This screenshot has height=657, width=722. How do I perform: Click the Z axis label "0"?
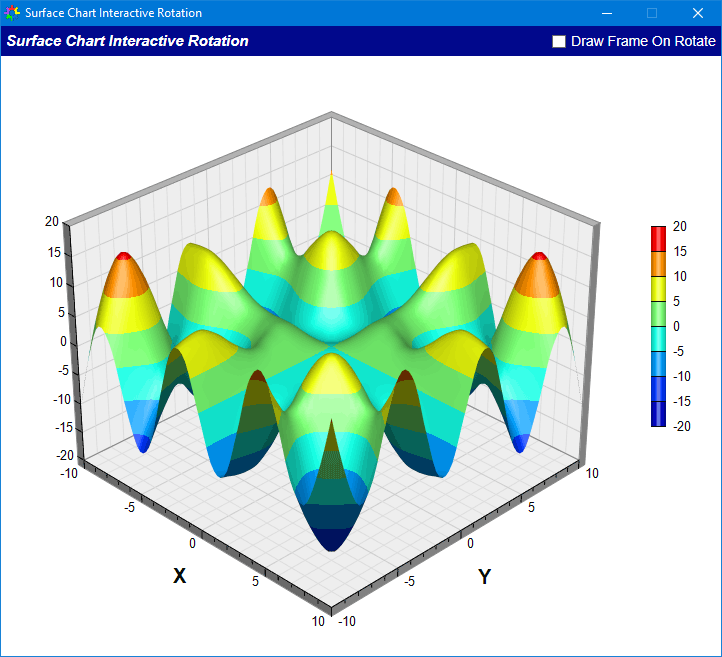pos(64,342)
